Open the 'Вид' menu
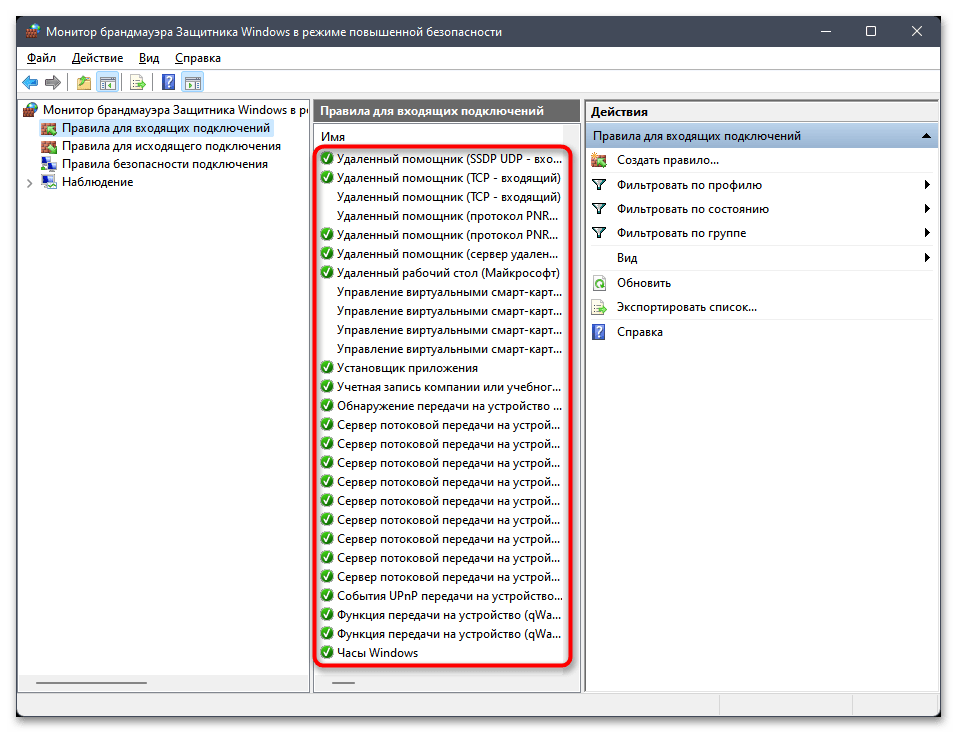The width and height of the screenshot is (957, 733). (149, 58)
